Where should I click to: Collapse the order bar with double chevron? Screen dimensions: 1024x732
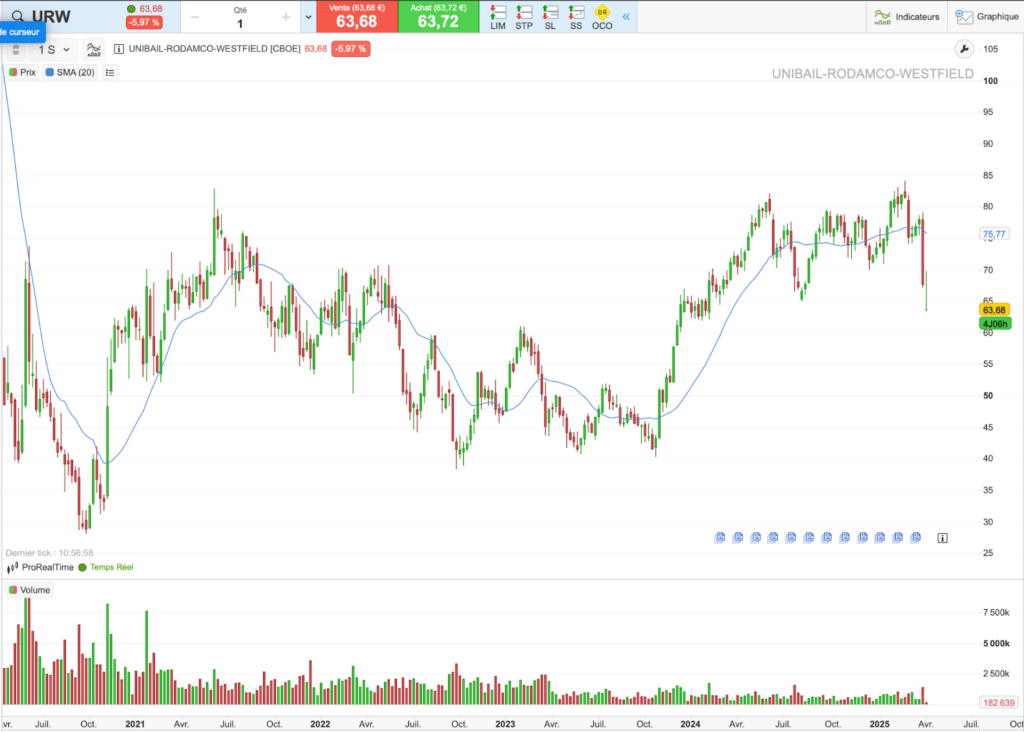[x=626, y=17]
